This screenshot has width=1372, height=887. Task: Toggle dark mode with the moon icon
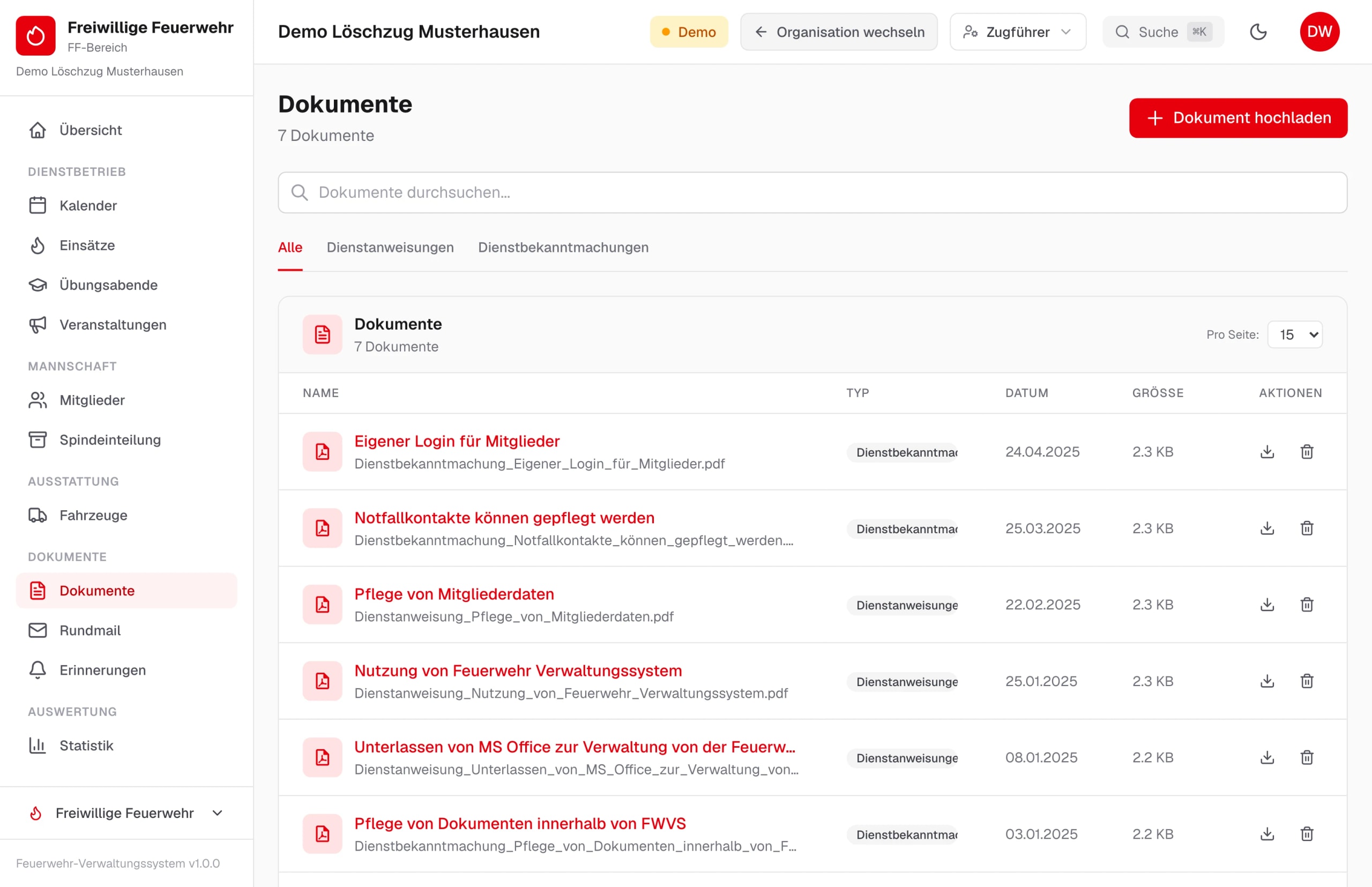tap(1258, 32)
